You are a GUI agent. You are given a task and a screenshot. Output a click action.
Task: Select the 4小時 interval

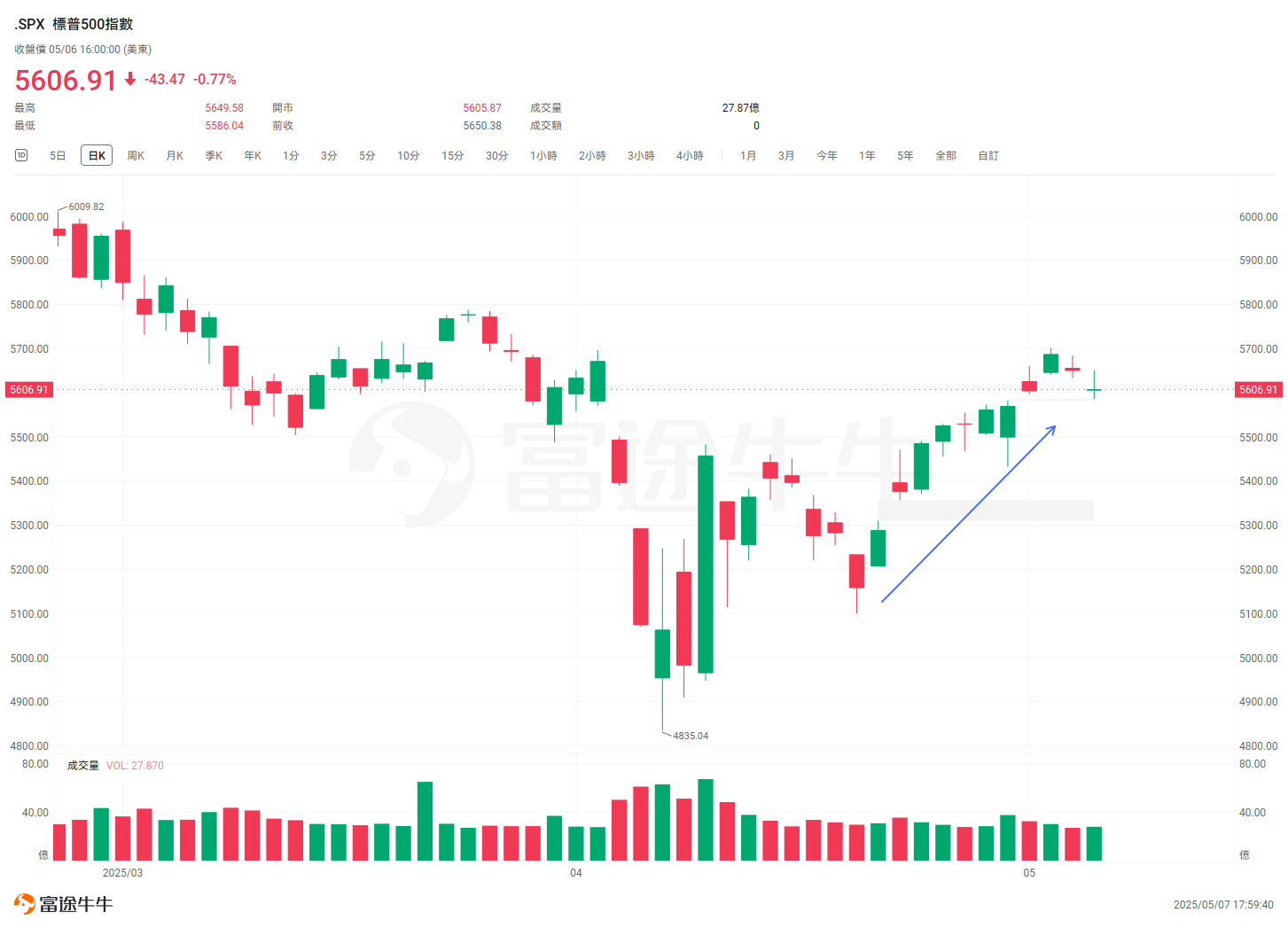click(690, 156)
